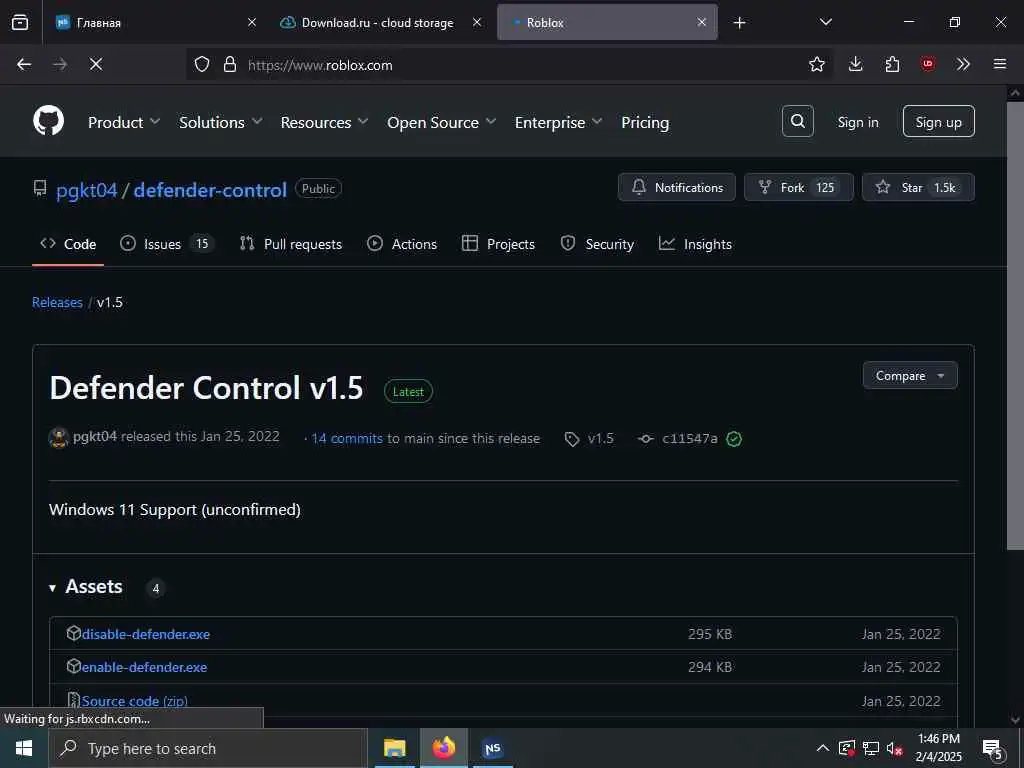Open the GitHub search button

[x=797, y=121]
